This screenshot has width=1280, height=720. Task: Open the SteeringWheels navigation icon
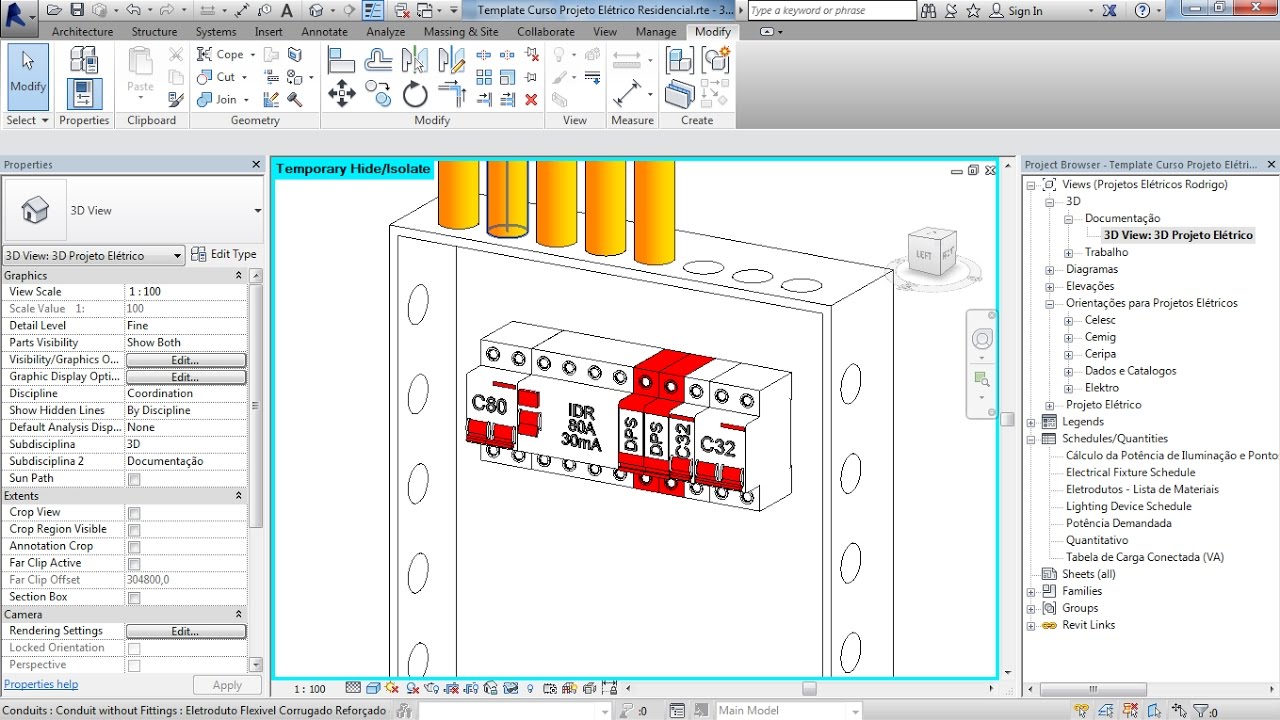click(982, 340)
